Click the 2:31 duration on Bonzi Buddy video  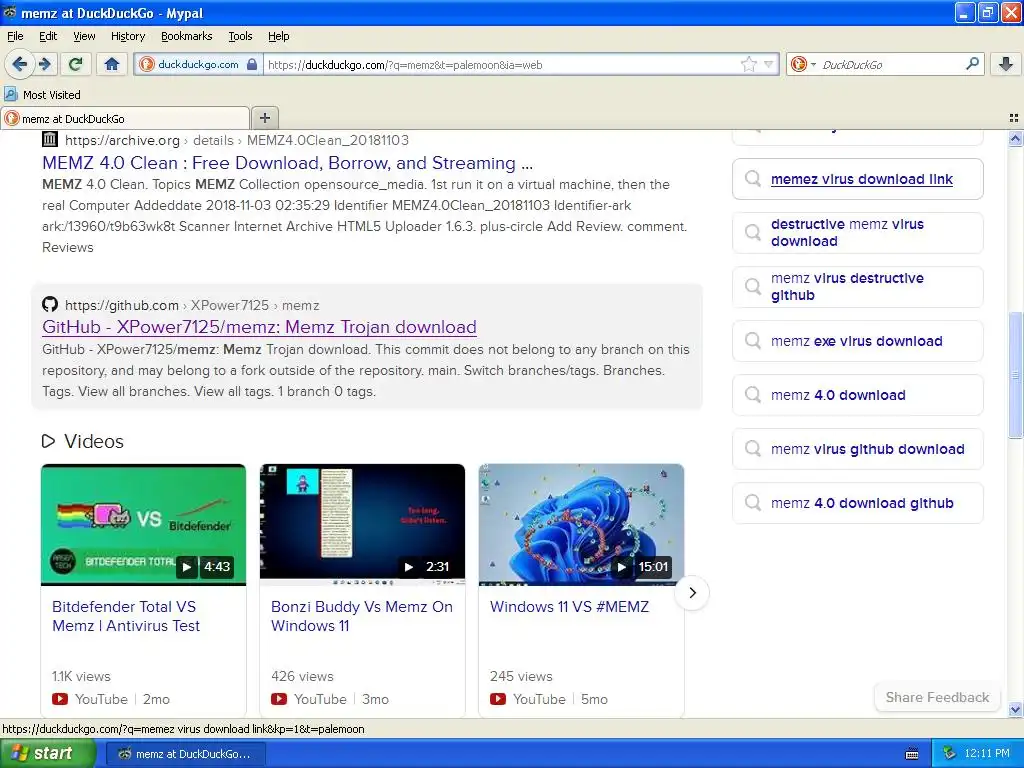pos(437,566)
